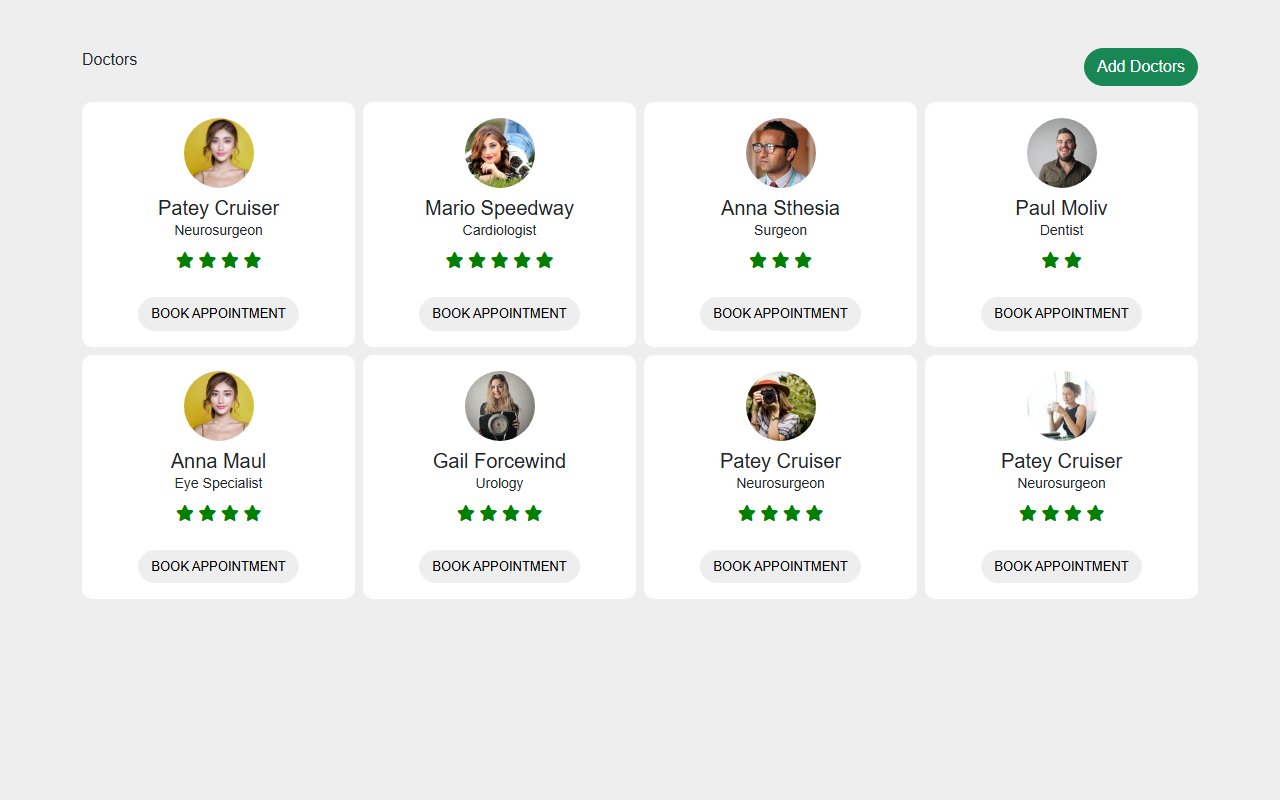Click Anna Sthesia's circular profile image
1280x800 pixels.
click(x=780, y=153)
